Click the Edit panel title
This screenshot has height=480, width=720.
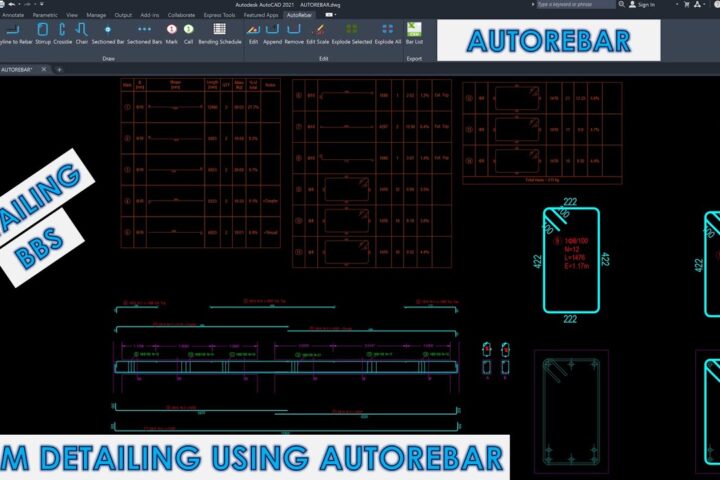pos(323,59)
